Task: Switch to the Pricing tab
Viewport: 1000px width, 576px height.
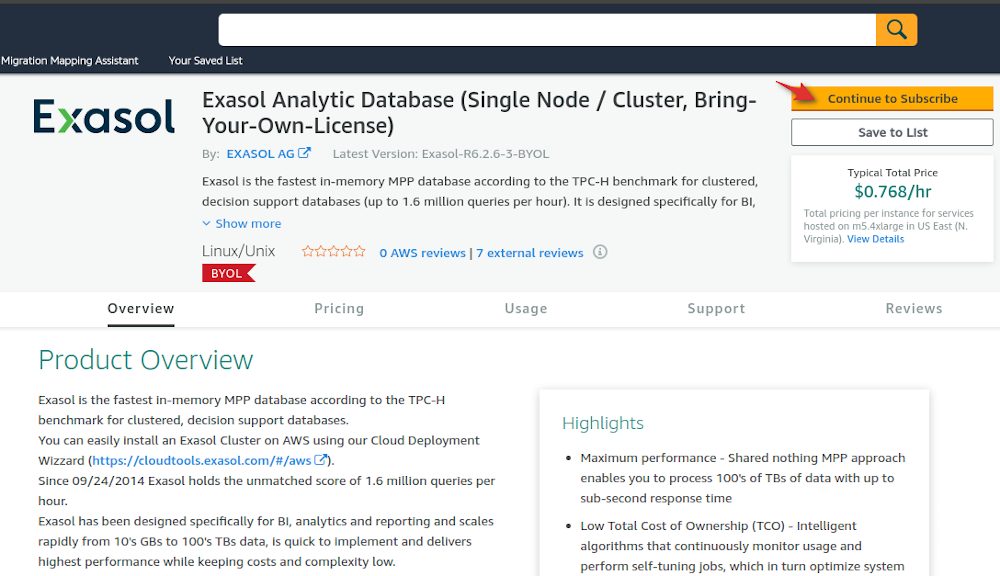Action: point(339,309)
